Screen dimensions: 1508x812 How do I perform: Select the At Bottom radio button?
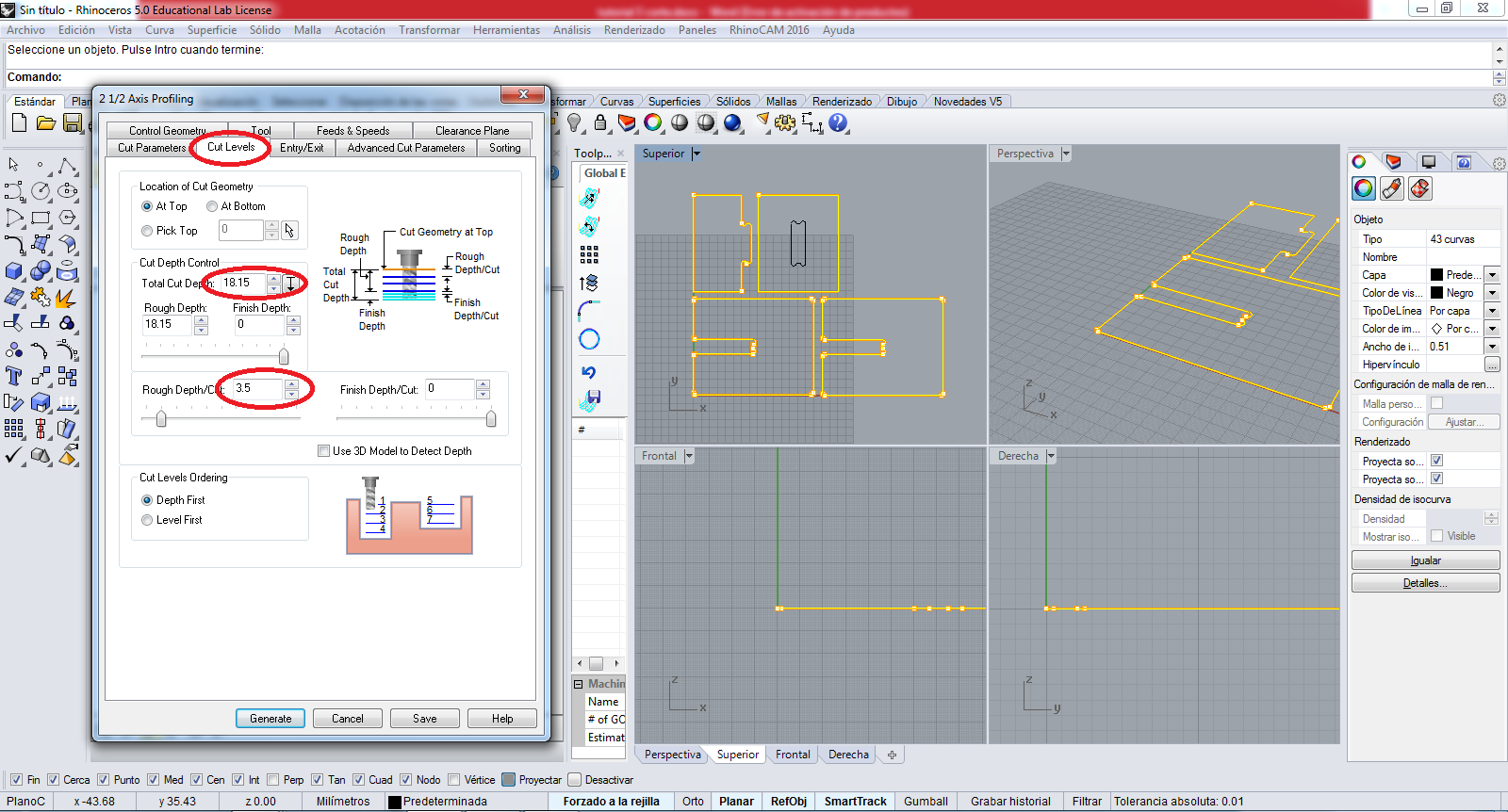[x=212, y=206]
